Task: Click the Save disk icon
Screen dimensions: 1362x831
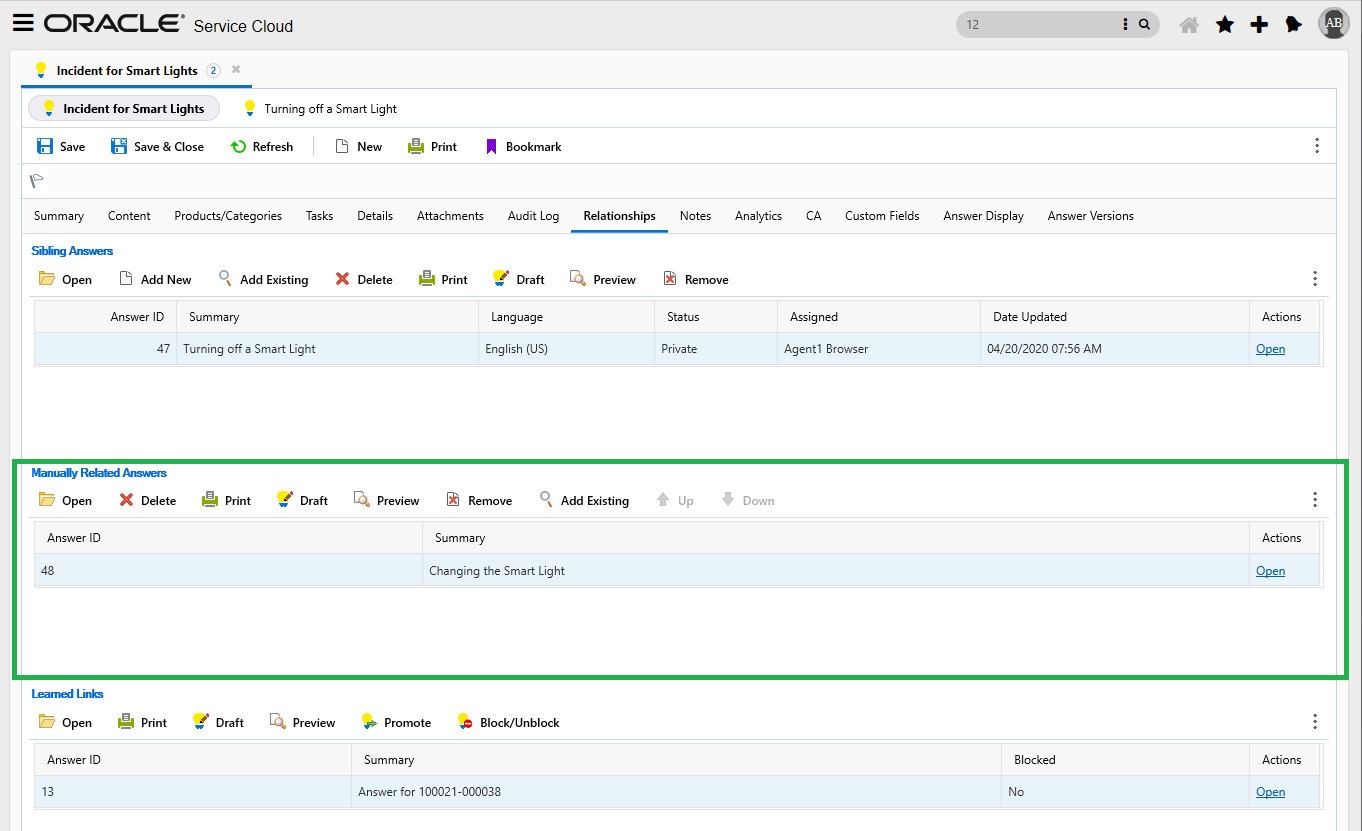Action: [45, 147]
